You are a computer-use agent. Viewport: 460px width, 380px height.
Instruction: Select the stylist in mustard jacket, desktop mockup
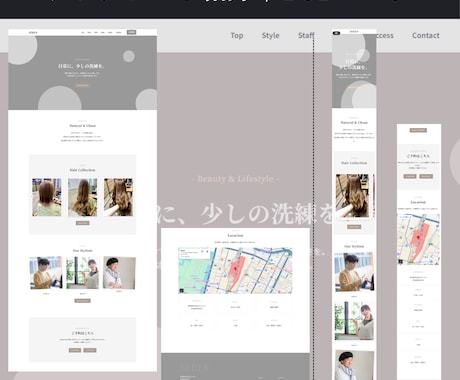(x=46, y=273)
